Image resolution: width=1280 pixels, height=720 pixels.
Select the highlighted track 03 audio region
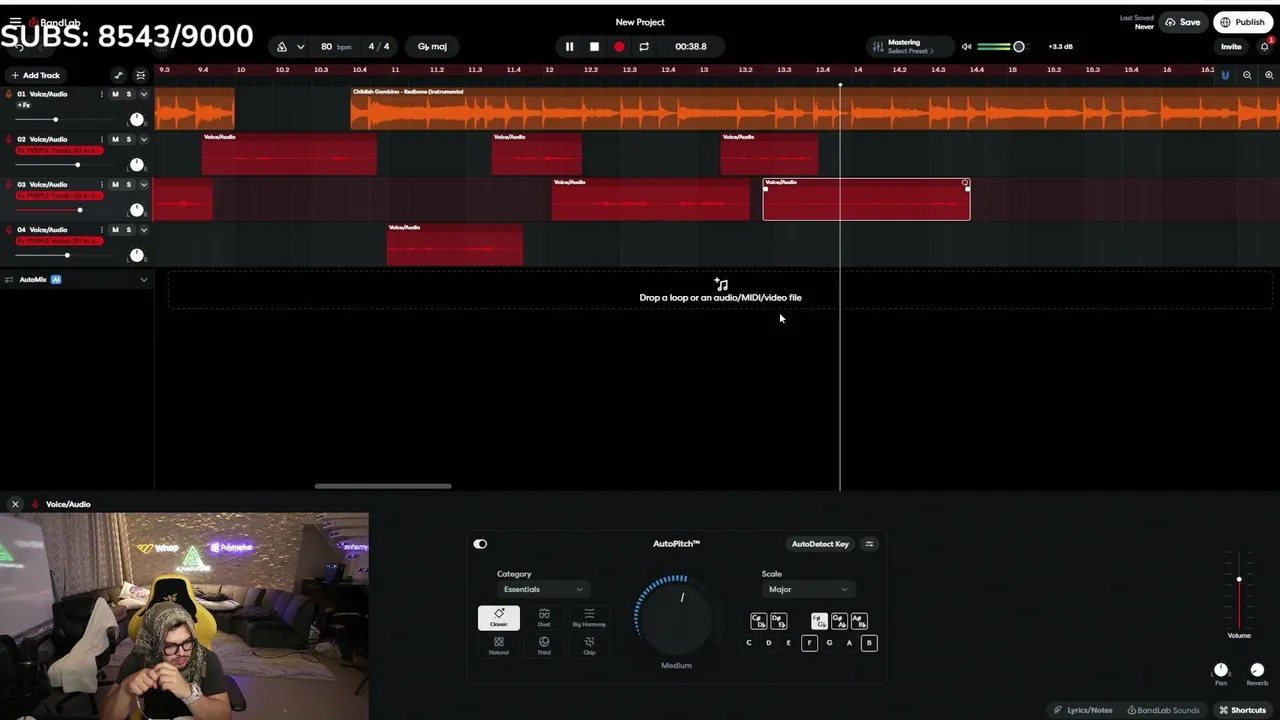coord(866,199)
